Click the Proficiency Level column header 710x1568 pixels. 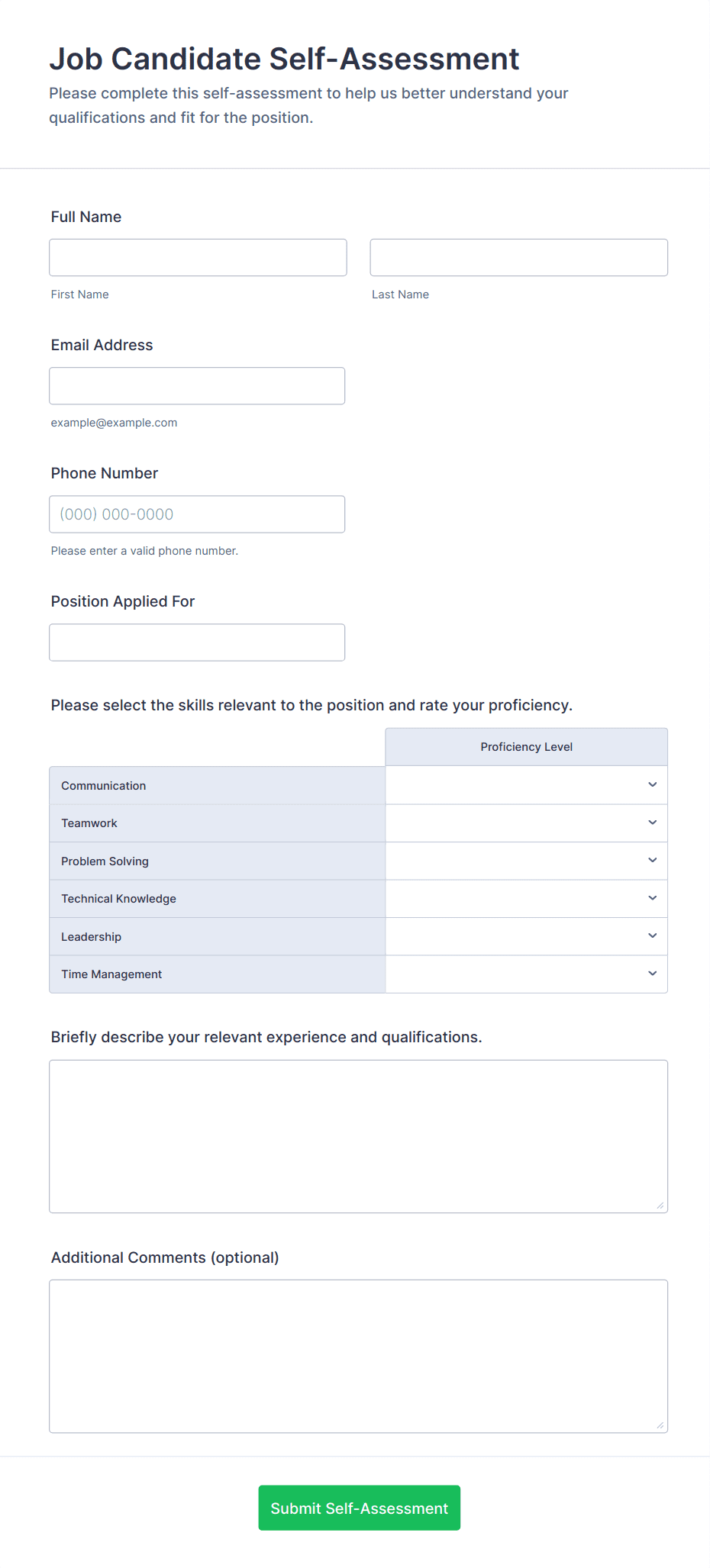526,747
